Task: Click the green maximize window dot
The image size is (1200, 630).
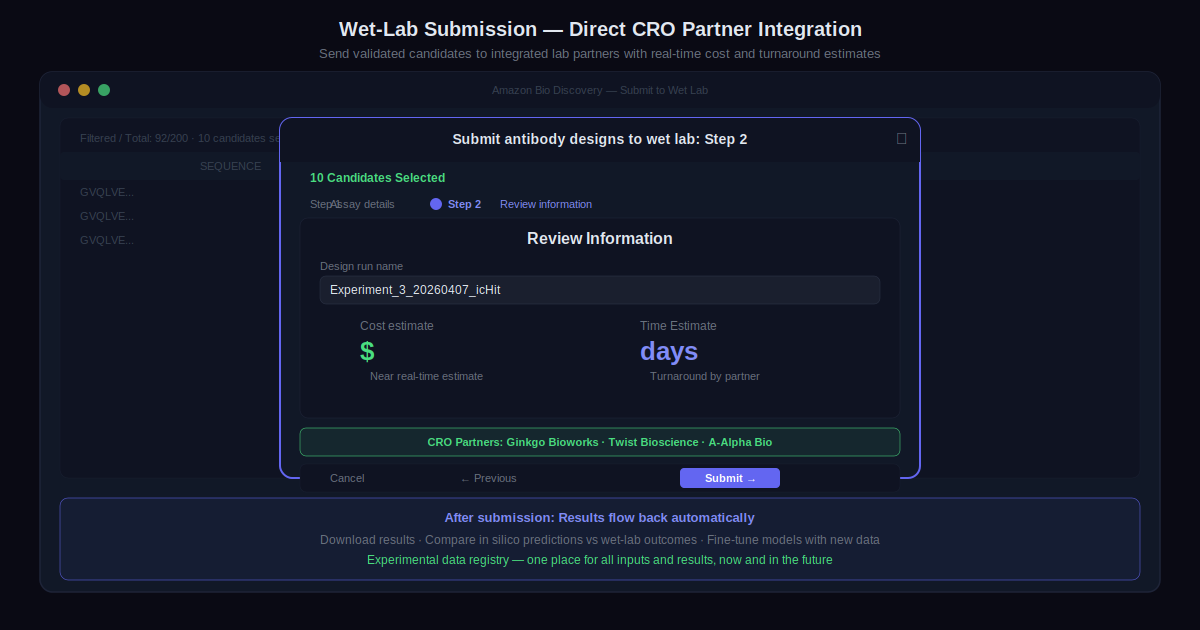Action: pyautogui.click(x=104, y=90)
